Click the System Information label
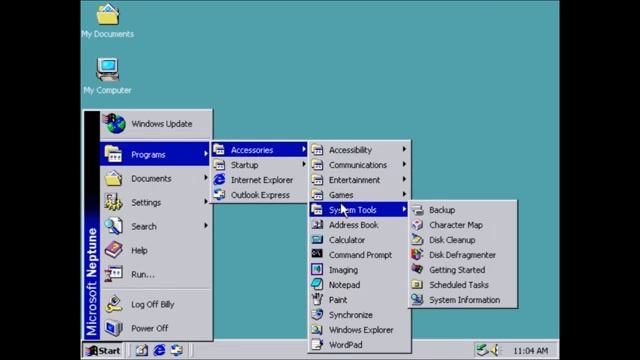 coord(464,300)
